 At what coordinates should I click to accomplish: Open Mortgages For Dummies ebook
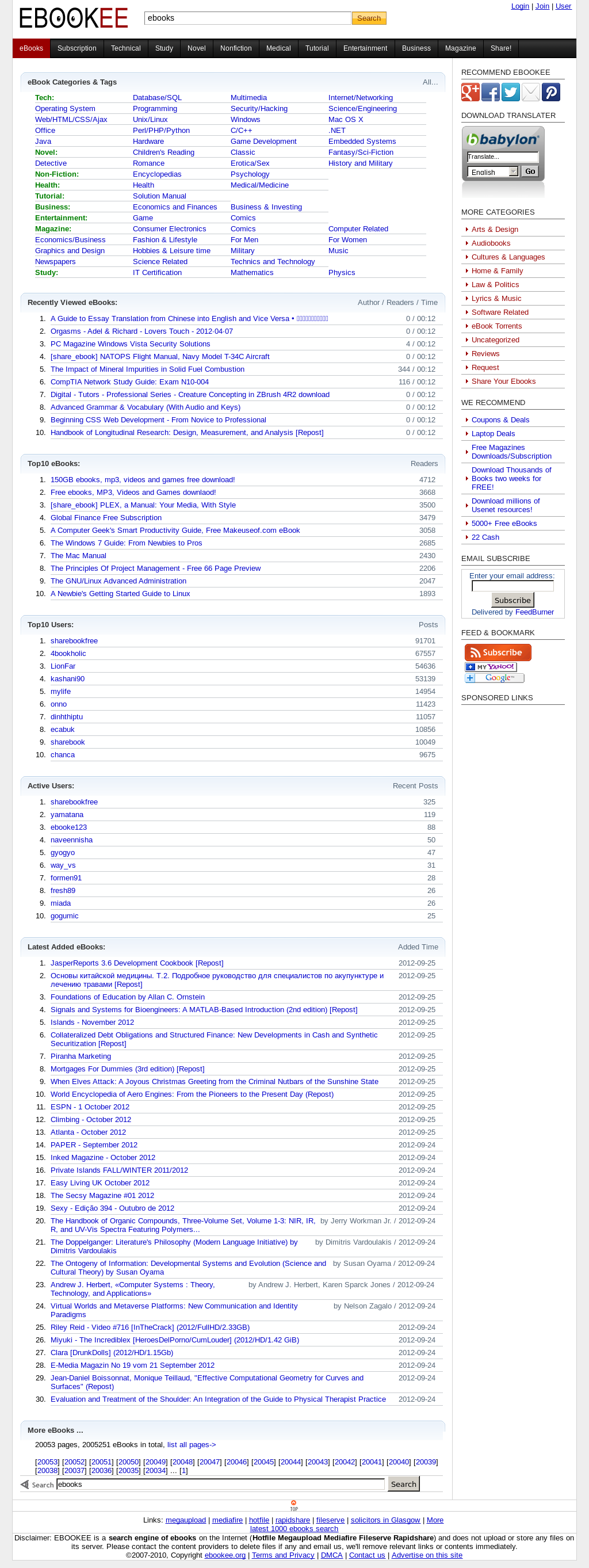(127, 1069)
